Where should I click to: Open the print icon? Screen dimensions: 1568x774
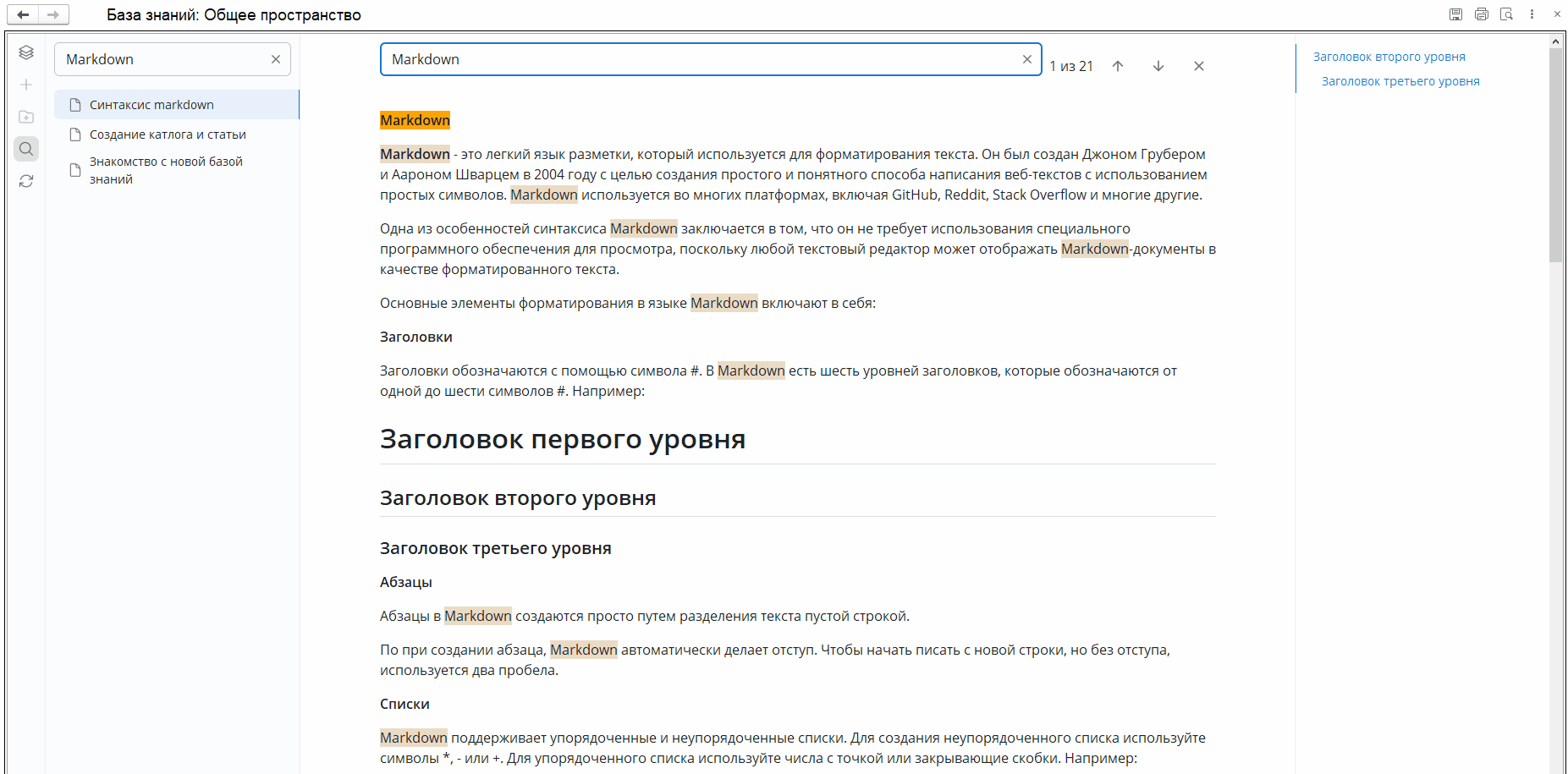1482,14
